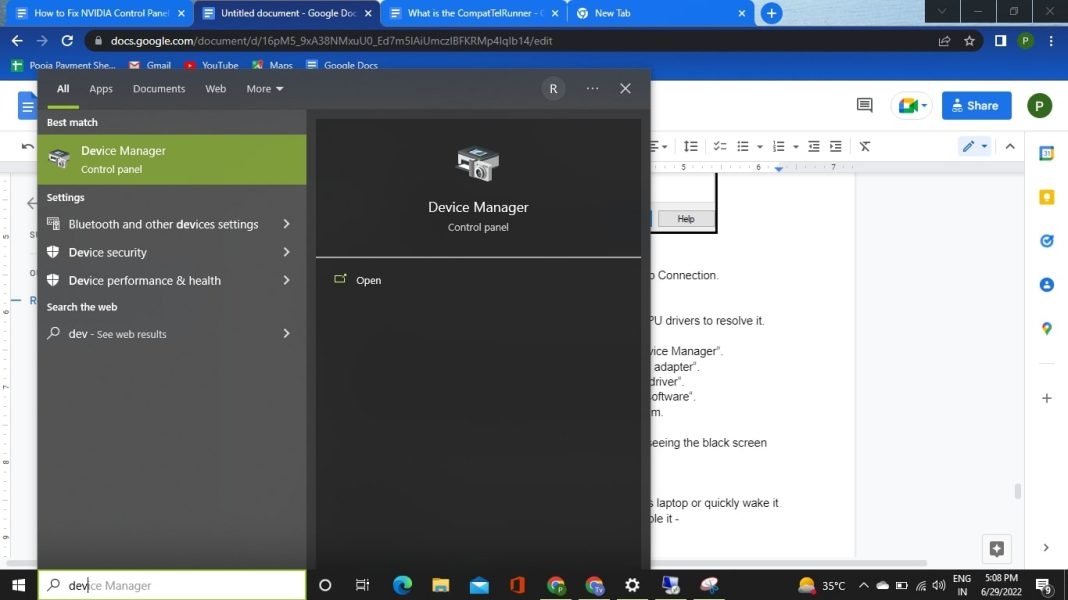Switch to the Documents search tab
The image size is (1068, 600).
pos(158,88)
